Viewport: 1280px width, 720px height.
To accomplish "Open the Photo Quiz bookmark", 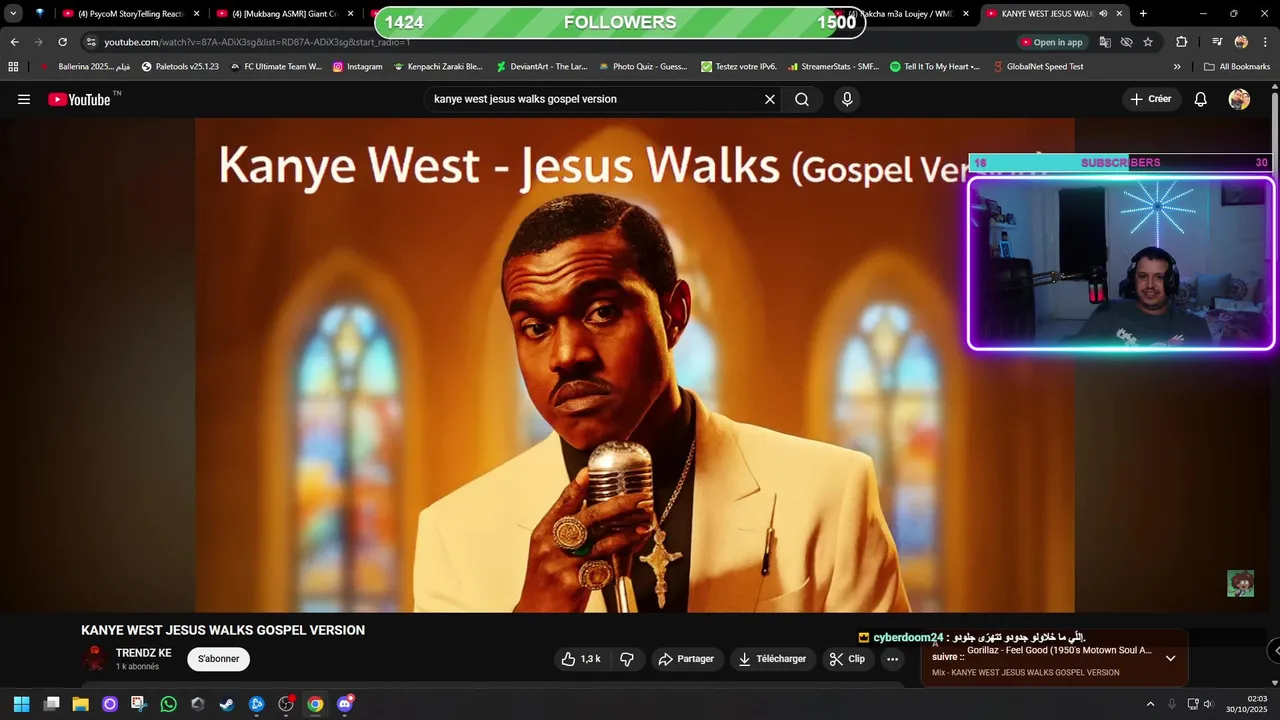I will [x=643, y=67].
